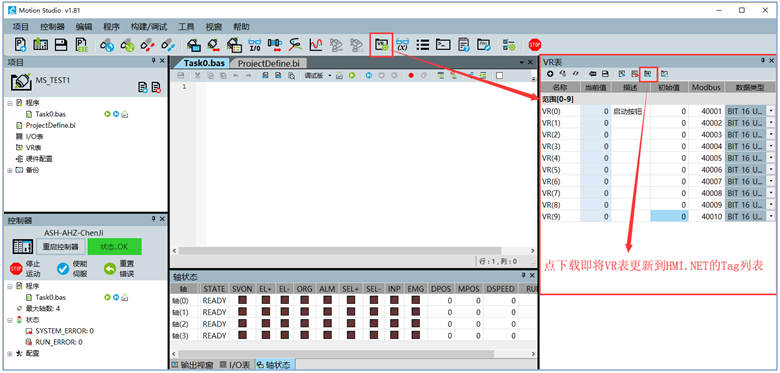This screenshot has width=780, height=373.
Task: Expand the 配置 node in 控制器 tree
Action: (x=10, y=354)
